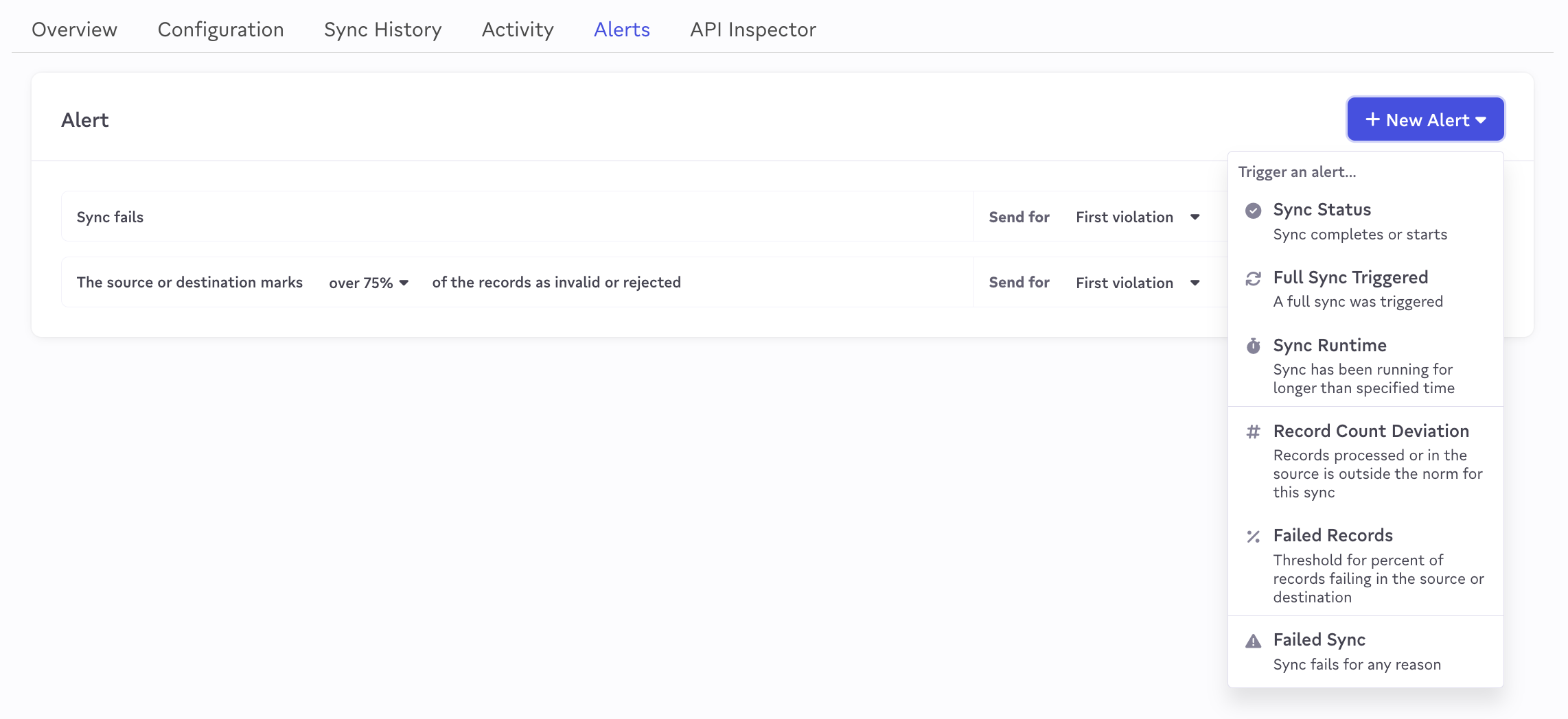Click the caret arrow on New Alert button
Image resolution: width=1568 pixels, height=719 pixels.
1481,120
